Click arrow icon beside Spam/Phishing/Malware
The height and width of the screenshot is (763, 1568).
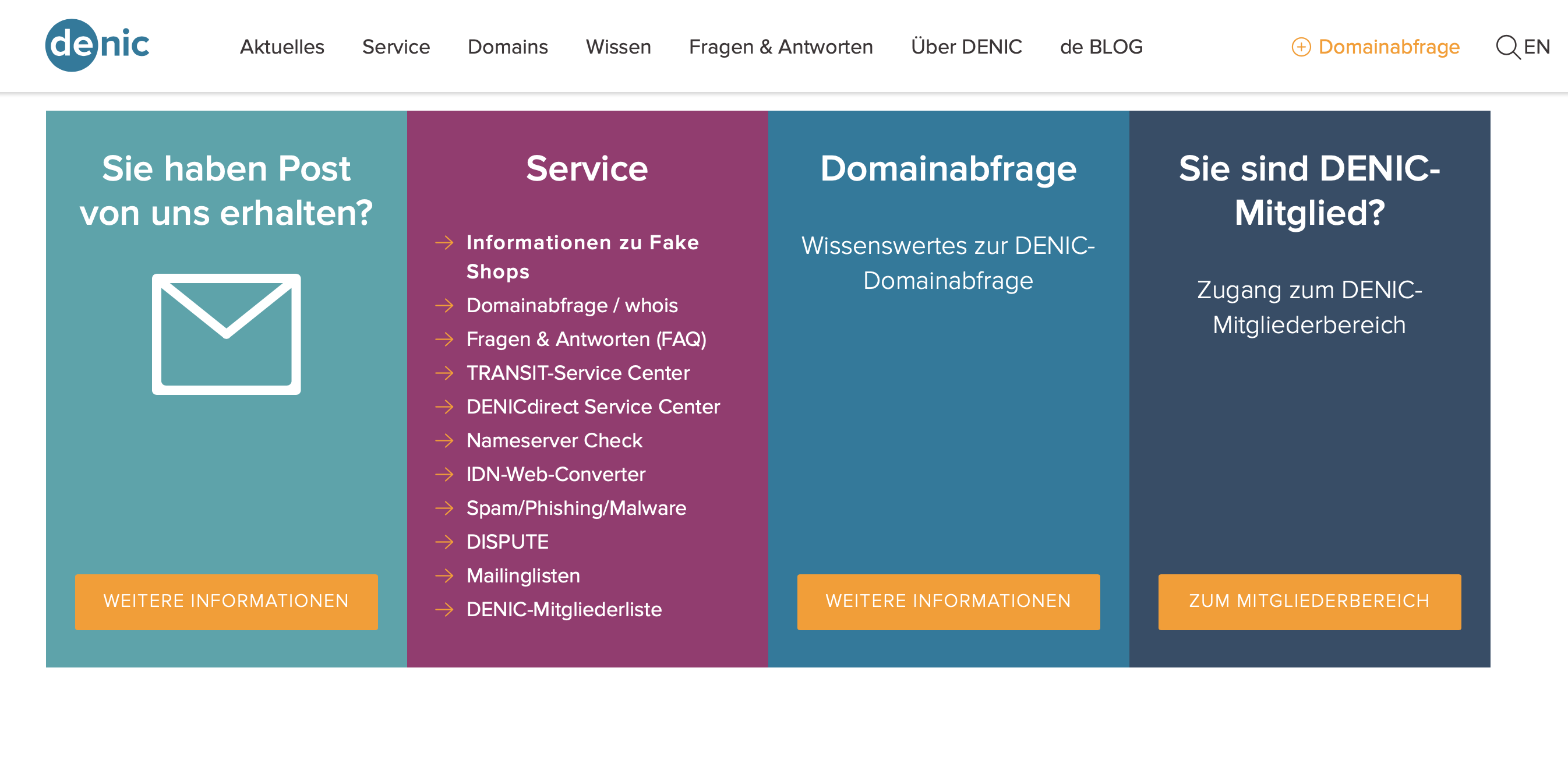click(x=444, y=508)
